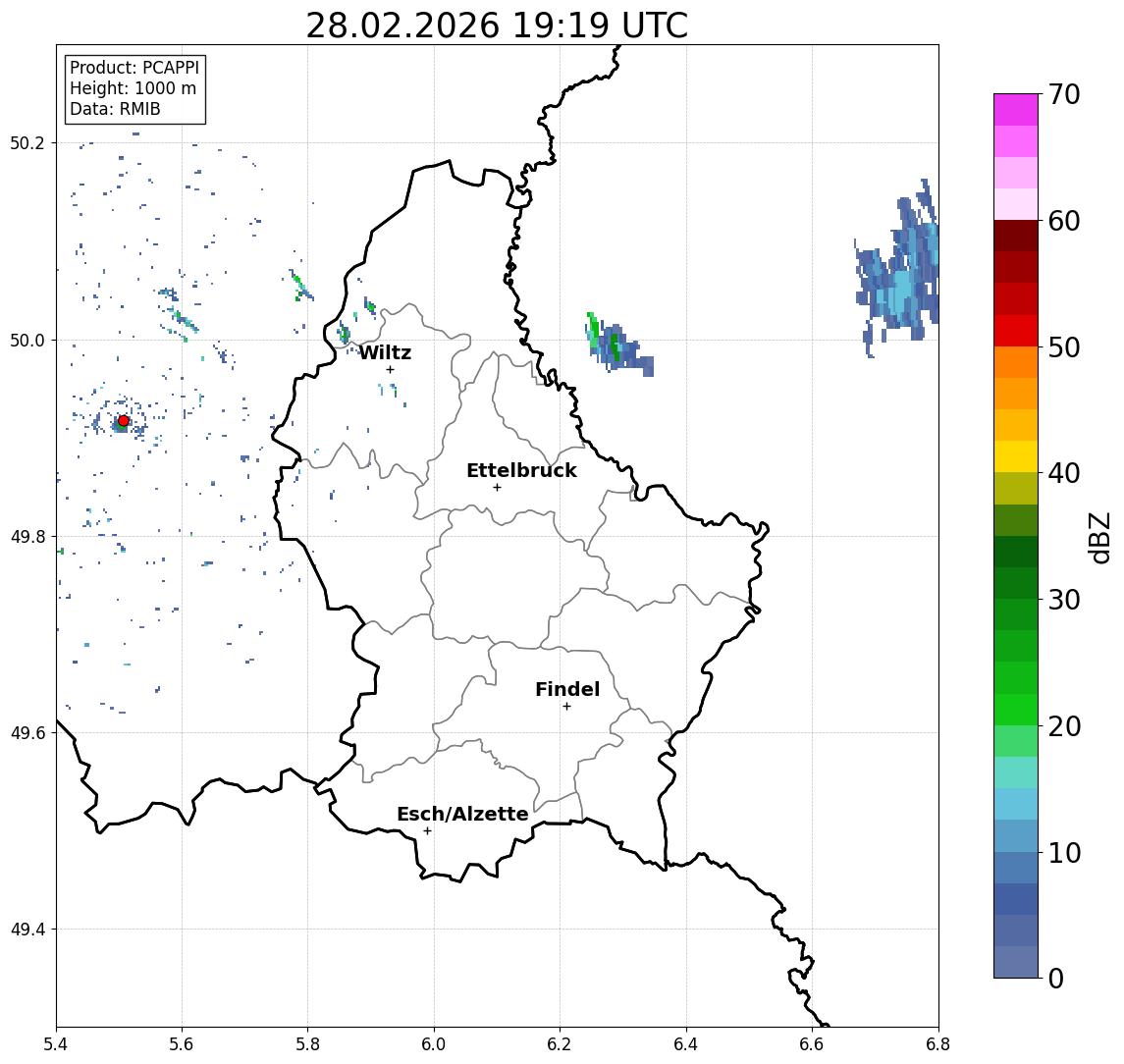Screen dimensions: 1124x1064
Task: Click the longitude tick label 6.6
Action: coord(812,1044)
